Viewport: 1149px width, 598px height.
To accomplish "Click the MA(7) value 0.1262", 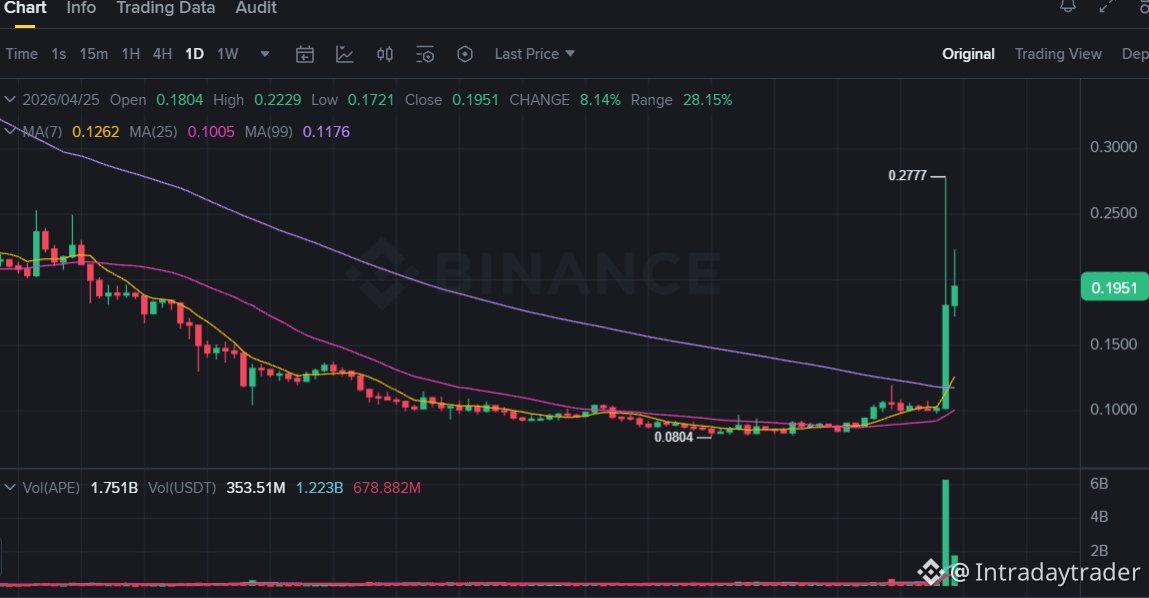I will point(95,132).
